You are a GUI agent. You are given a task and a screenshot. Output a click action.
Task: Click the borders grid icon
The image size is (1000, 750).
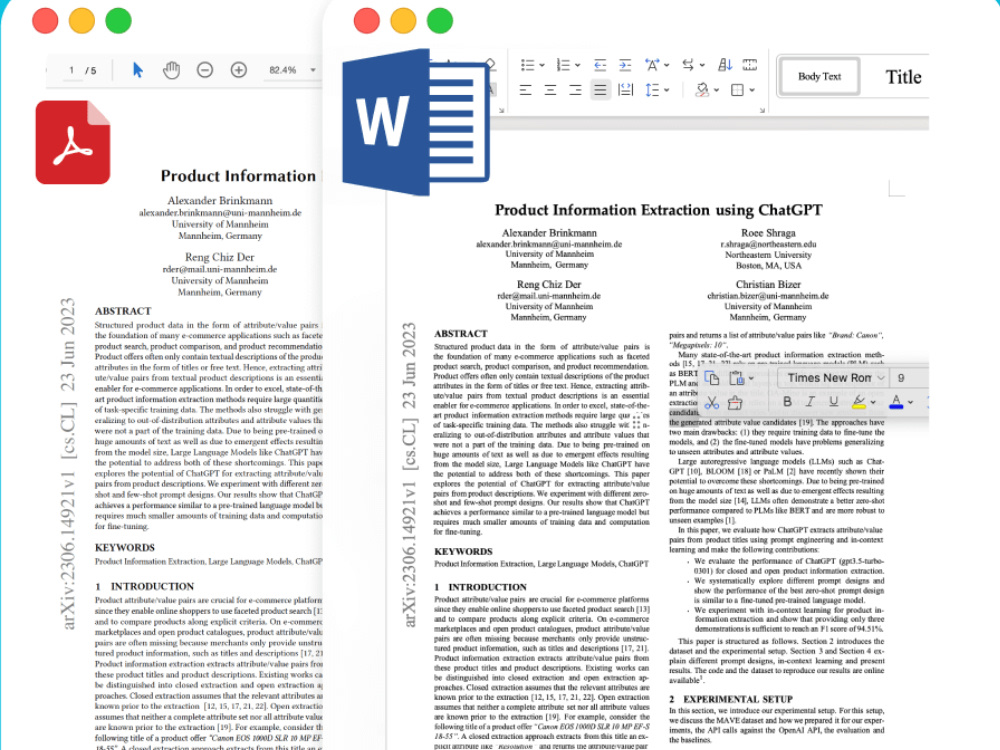tap(737, 90)
